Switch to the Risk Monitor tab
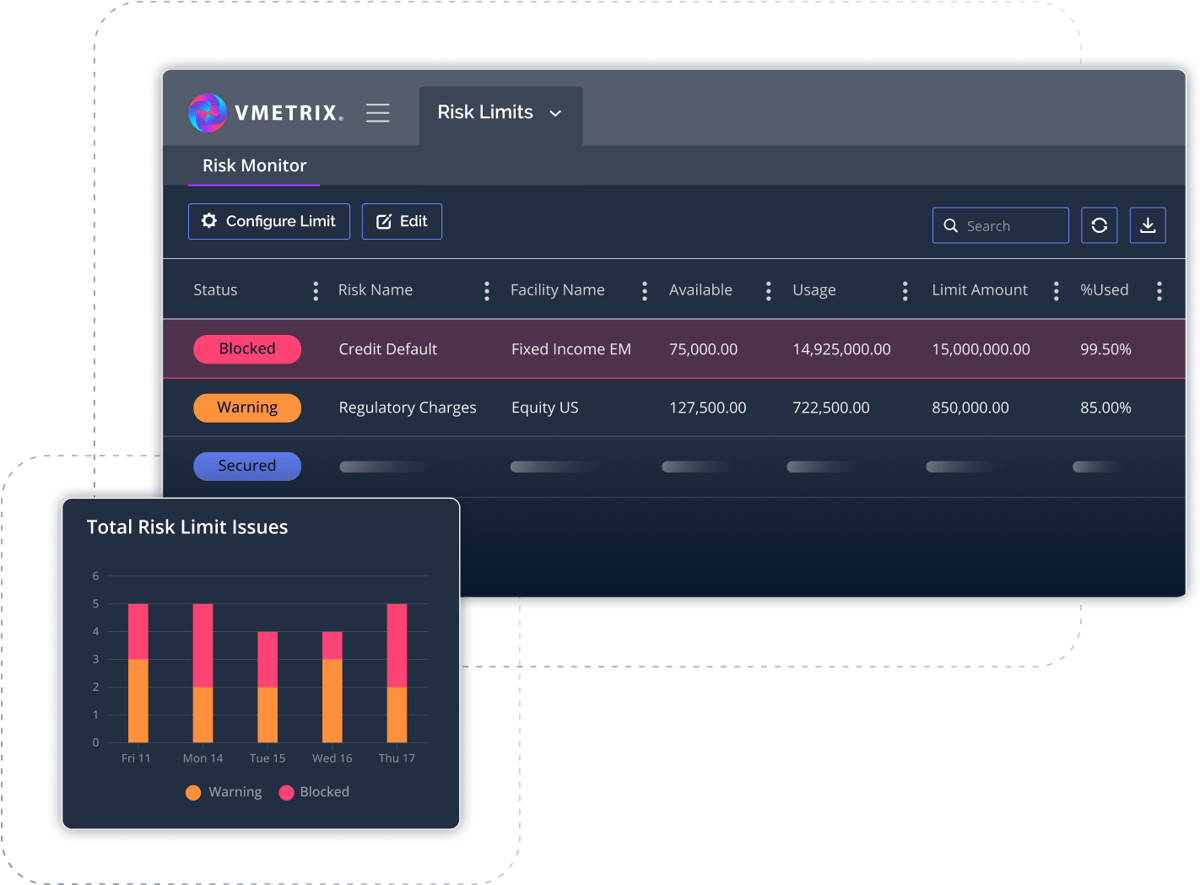This screenshot has height=885, width=1200. [254, 166]
